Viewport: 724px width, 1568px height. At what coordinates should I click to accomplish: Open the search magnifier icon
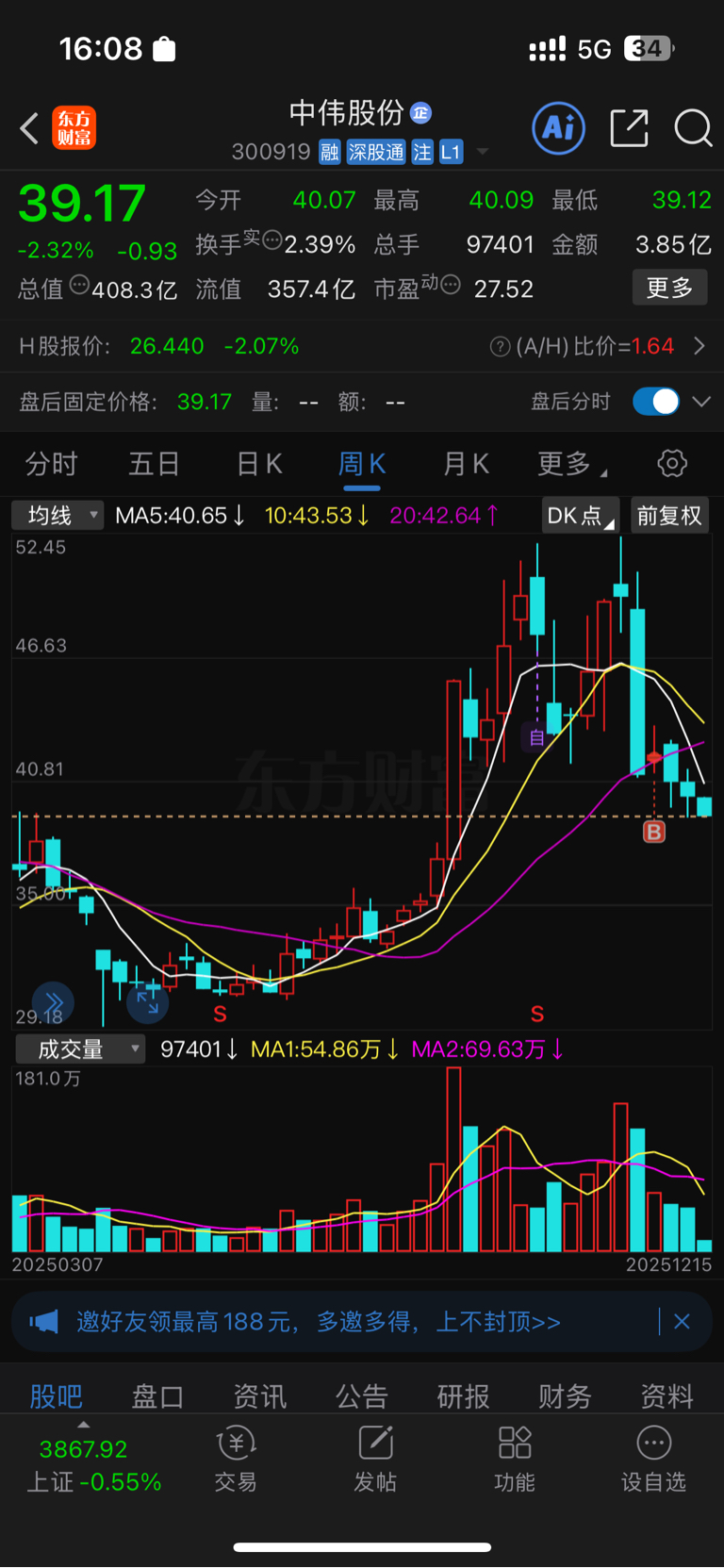(x=693, y=128)
